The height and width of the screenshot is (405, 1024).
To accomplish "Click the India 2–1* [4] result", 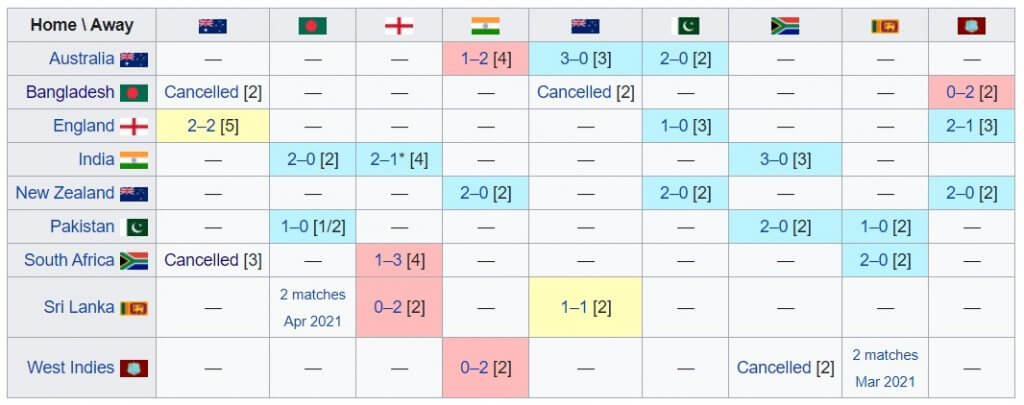I will 399,160.
